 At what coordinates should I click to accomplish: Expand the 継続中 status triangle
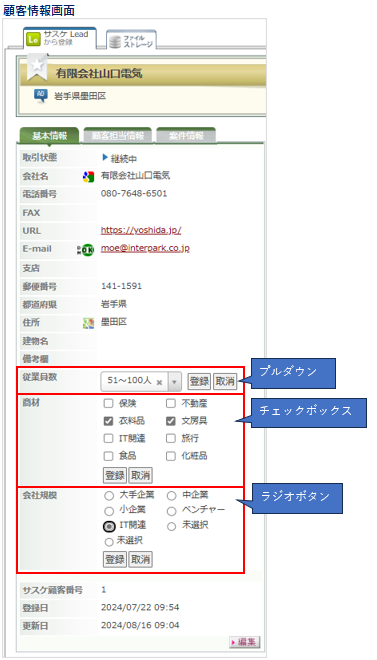click(x=105, y=158)
